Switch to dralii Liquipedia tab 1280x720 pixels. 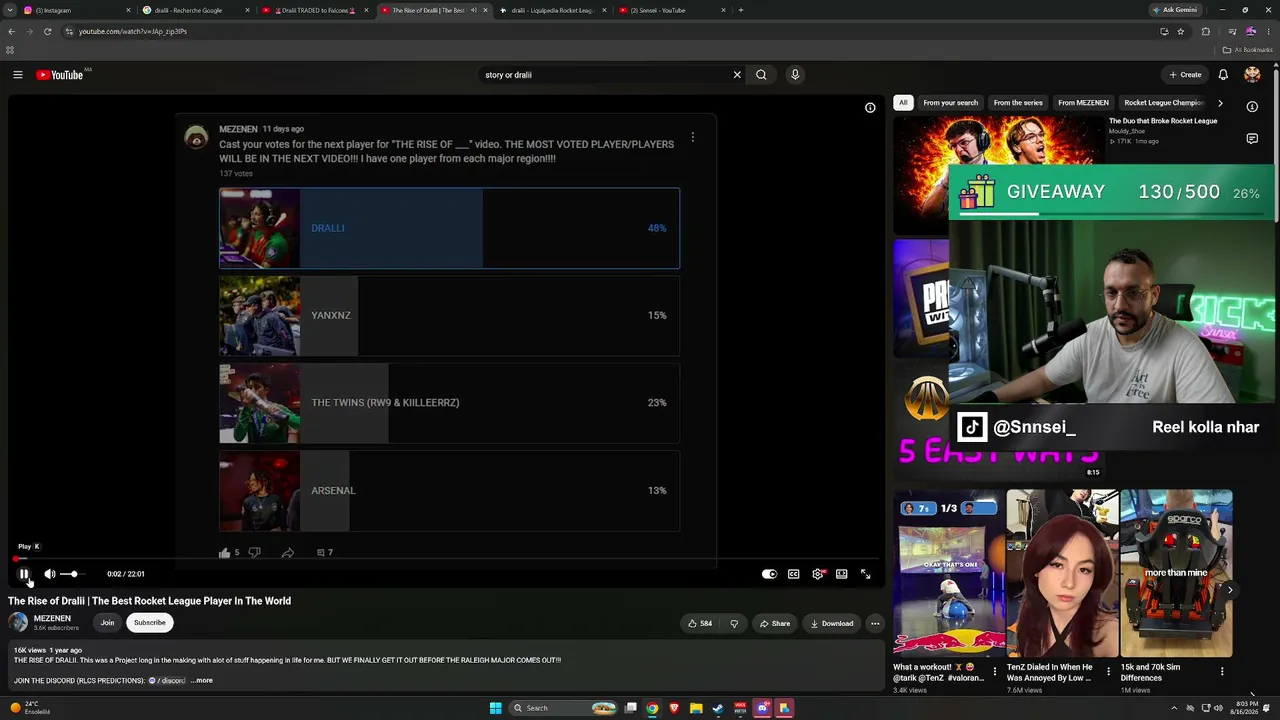click(553, 10)
